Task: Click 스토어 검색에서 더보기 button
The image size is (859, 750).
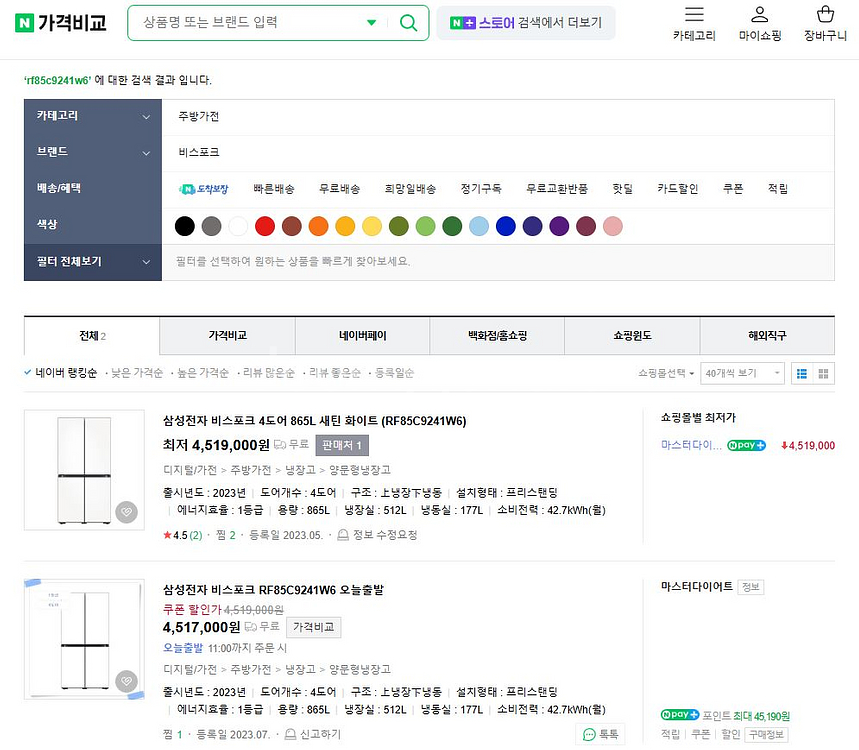Action: pos(526,22)
